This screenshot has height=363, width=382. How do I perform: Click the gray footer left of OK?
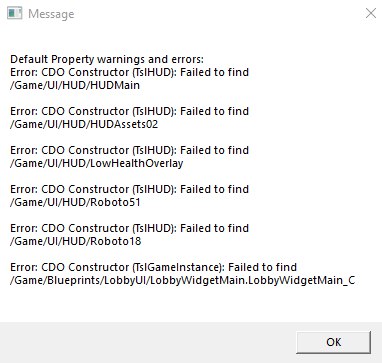coord(147,342)
